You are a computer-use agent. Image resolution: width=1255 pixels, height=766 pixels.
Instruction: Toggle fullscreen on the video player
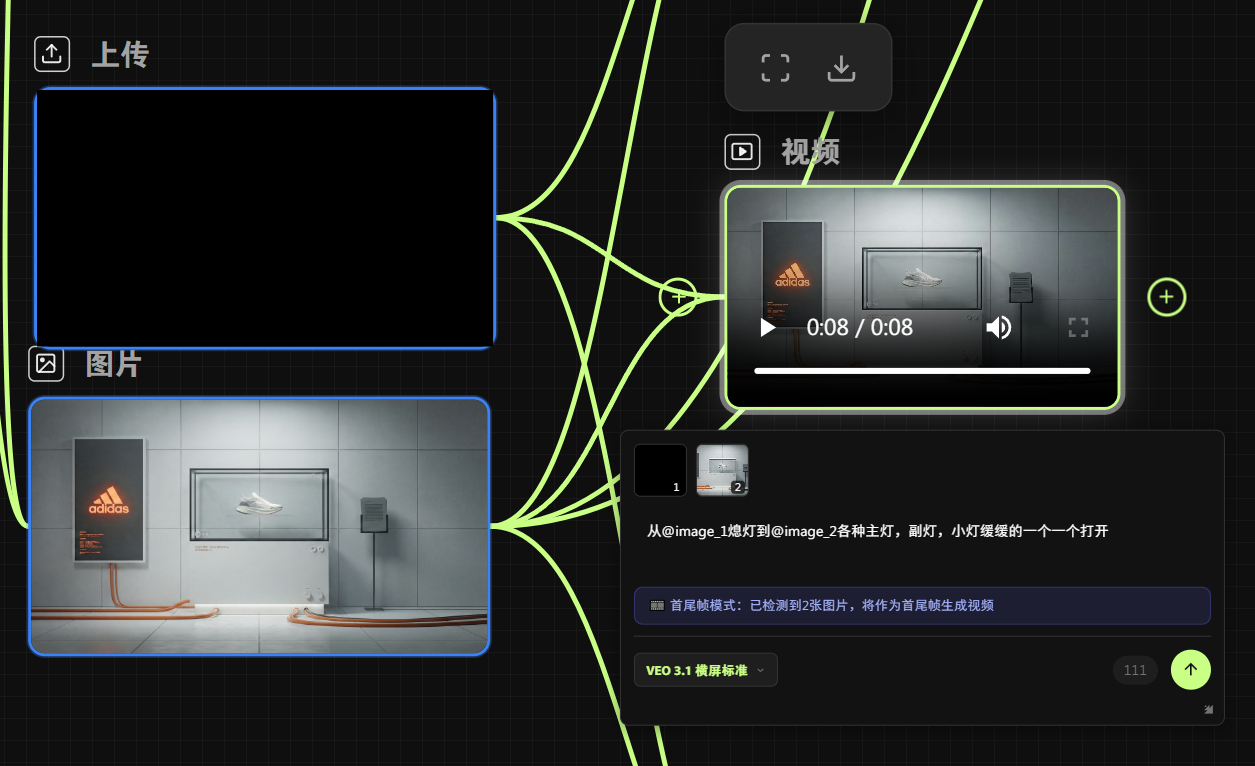pyautogui.click(x=1078, y=327)
